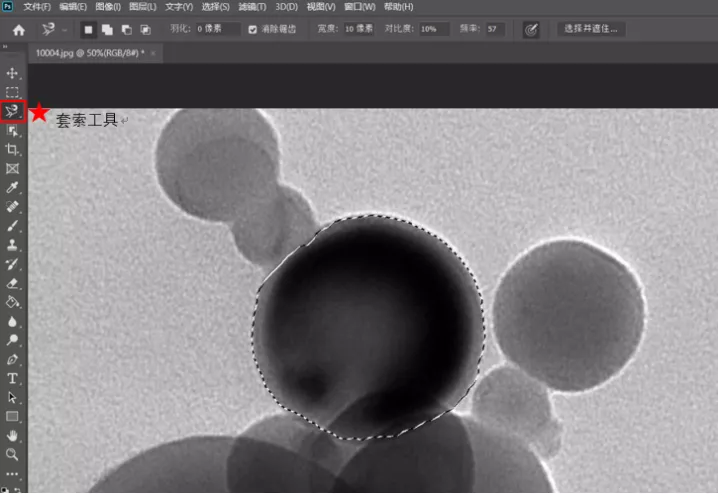Click the Home icon in options bar

19,30
